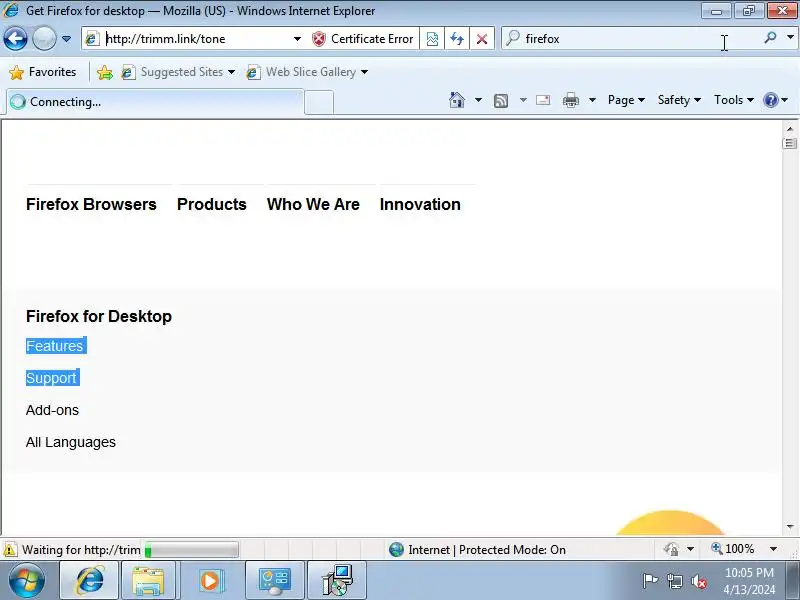Open the search provider dropdown arrow
800x600 pixels.
click(790, 38)
